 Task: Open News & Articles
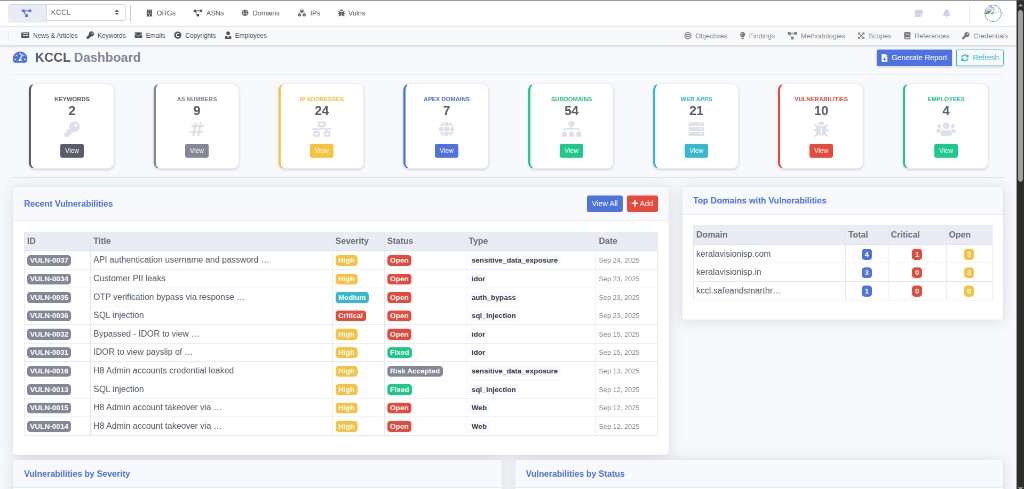(x=49, y=36)
